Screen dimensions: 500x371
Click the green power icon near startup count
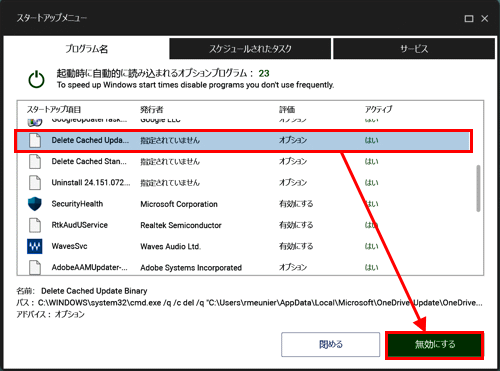pos(36,79)
